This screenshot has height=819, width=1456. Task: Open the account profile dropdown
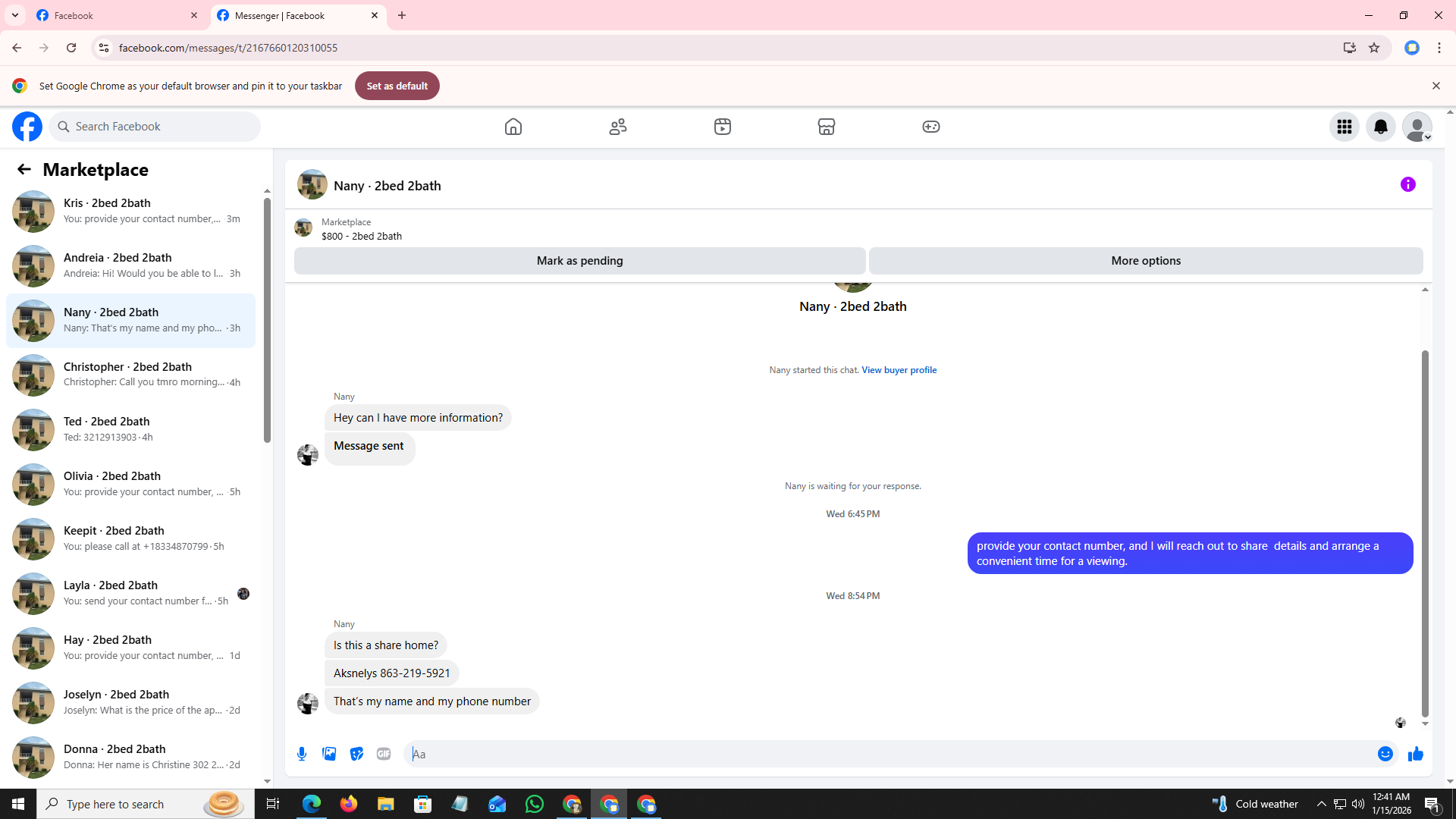[x=1417, y=127]
